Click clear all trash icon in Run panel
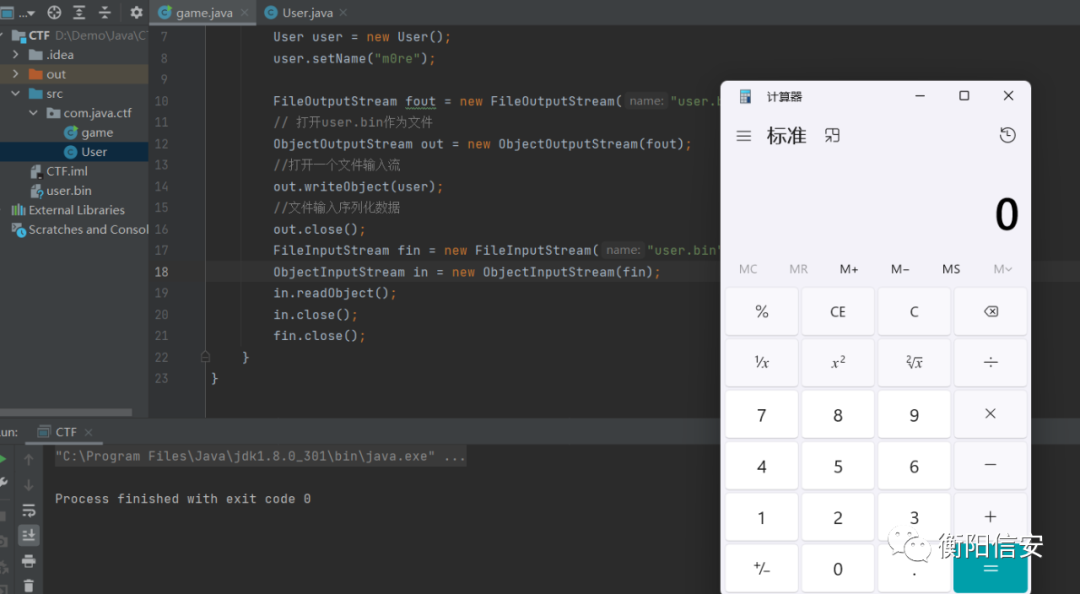 click(28, 586)
